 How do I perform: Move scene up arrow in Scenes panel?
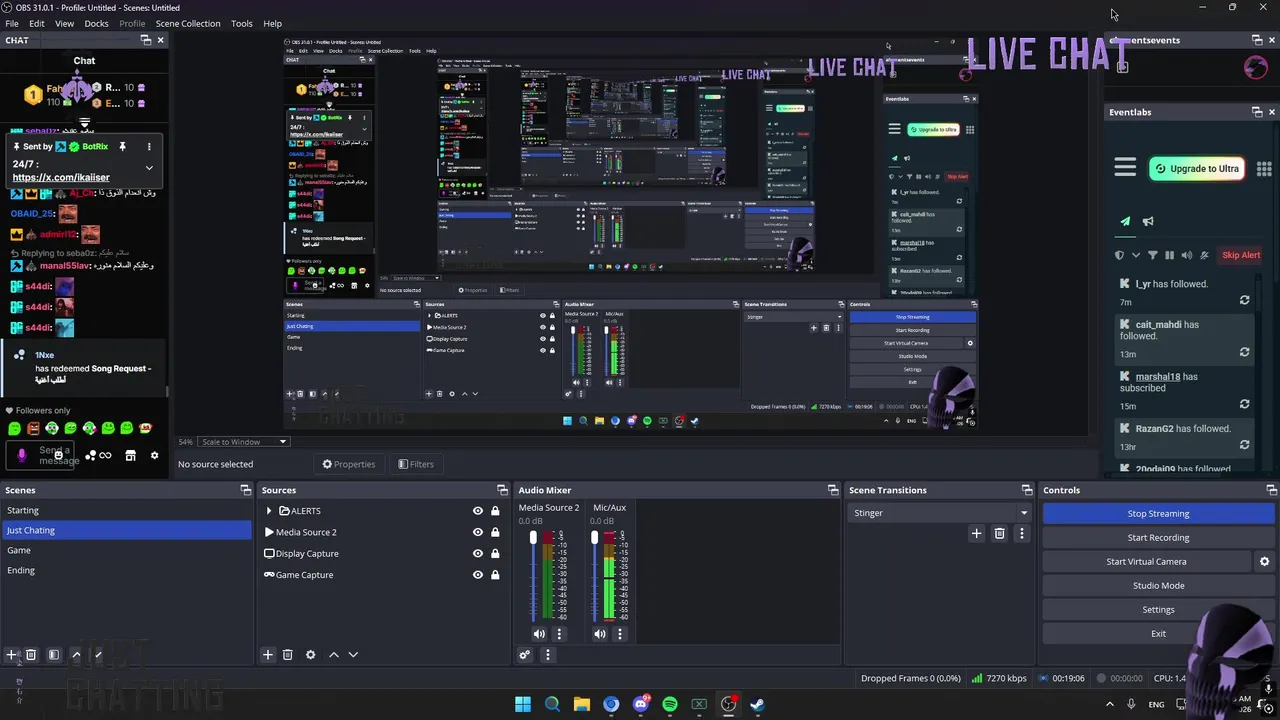76,655
